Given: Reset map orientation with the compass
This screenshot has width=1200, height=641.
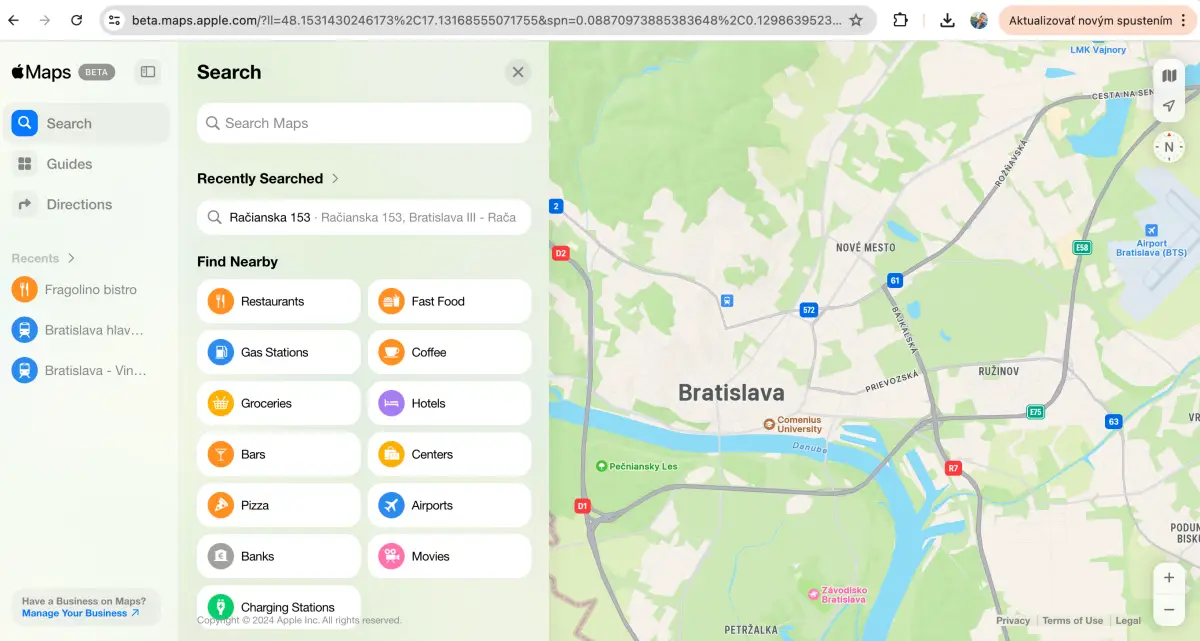Looking at the screenshot, I should tap(1168, 147).
